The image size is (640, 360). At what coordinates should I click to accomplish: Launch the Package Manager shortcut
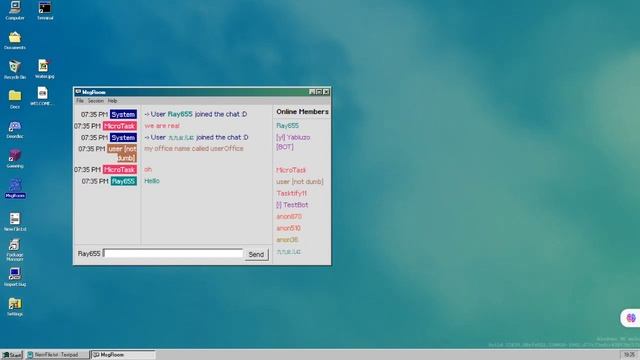[x=15, y=250]
